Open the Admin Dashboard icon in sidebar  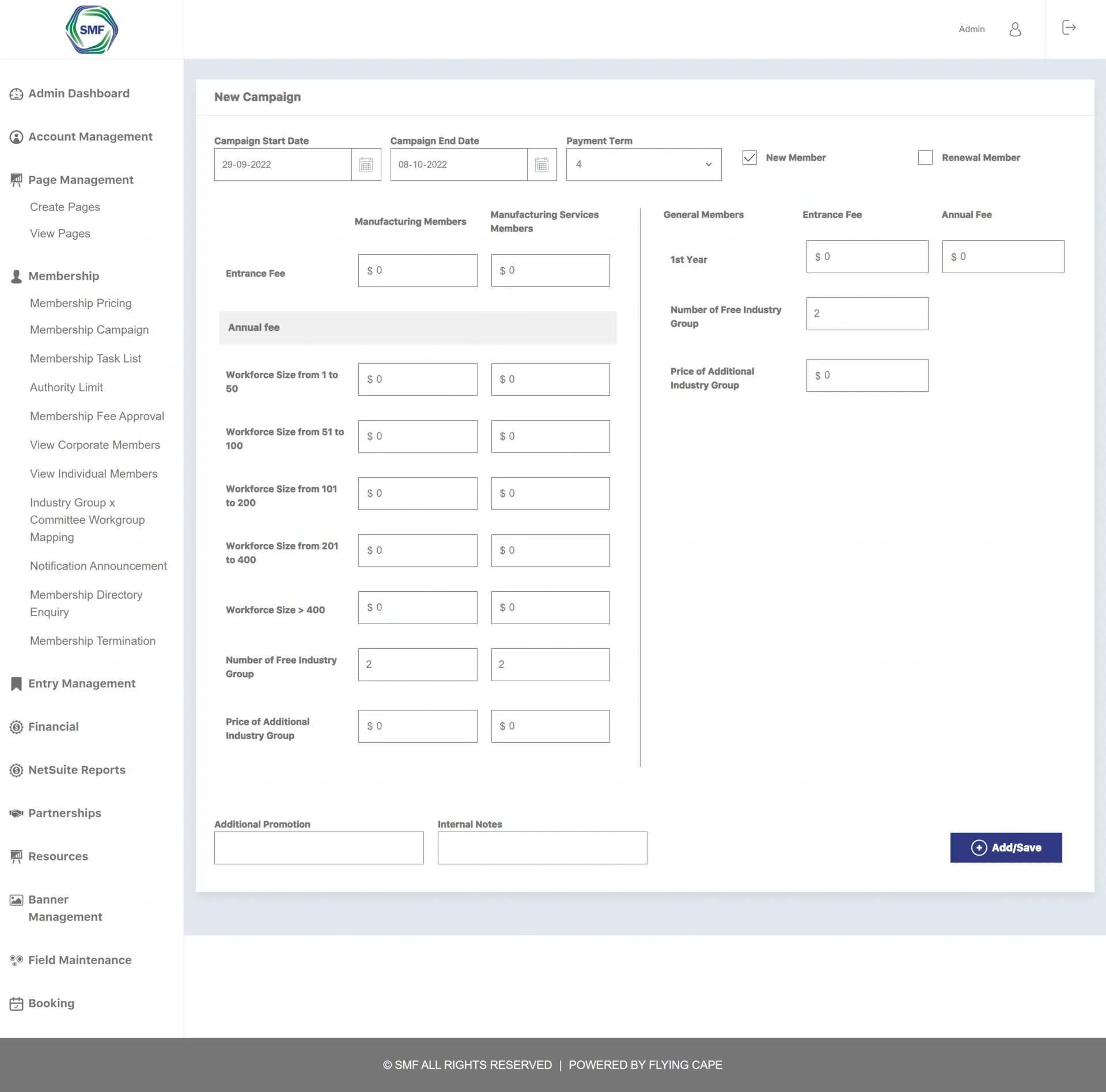coord(16,93)
